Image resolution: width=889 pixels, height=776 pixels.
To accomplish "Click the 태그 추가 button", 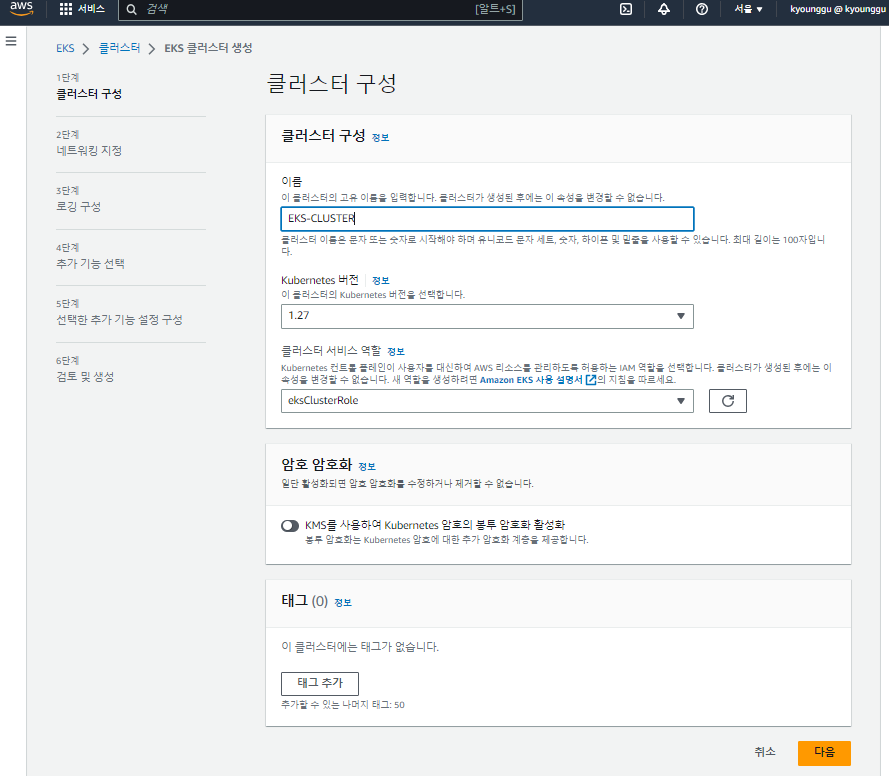I will point(320,684).
